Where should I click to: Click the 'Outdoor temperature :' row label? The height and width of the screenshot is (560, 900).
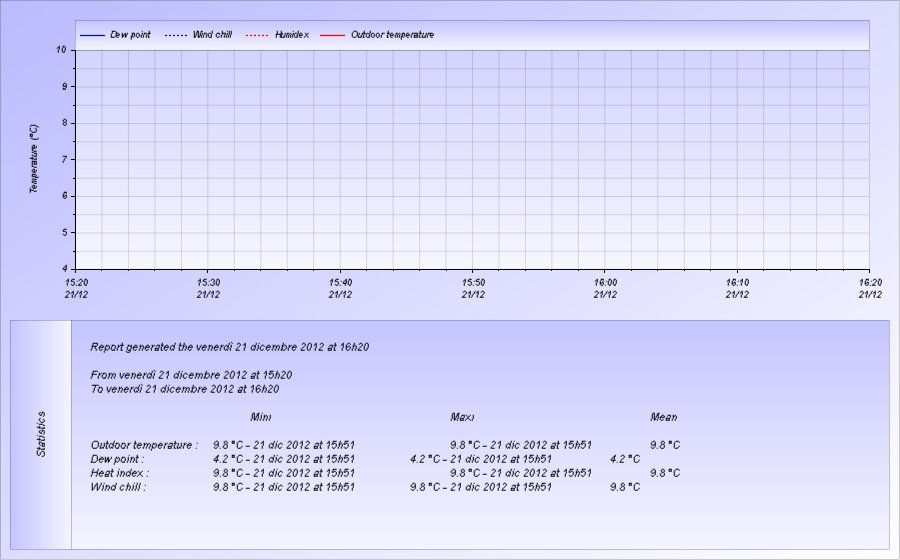[144, 445]
